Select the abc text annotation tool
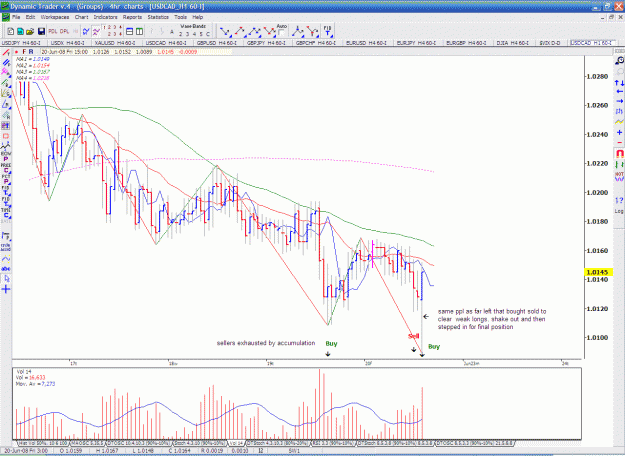 6,269
